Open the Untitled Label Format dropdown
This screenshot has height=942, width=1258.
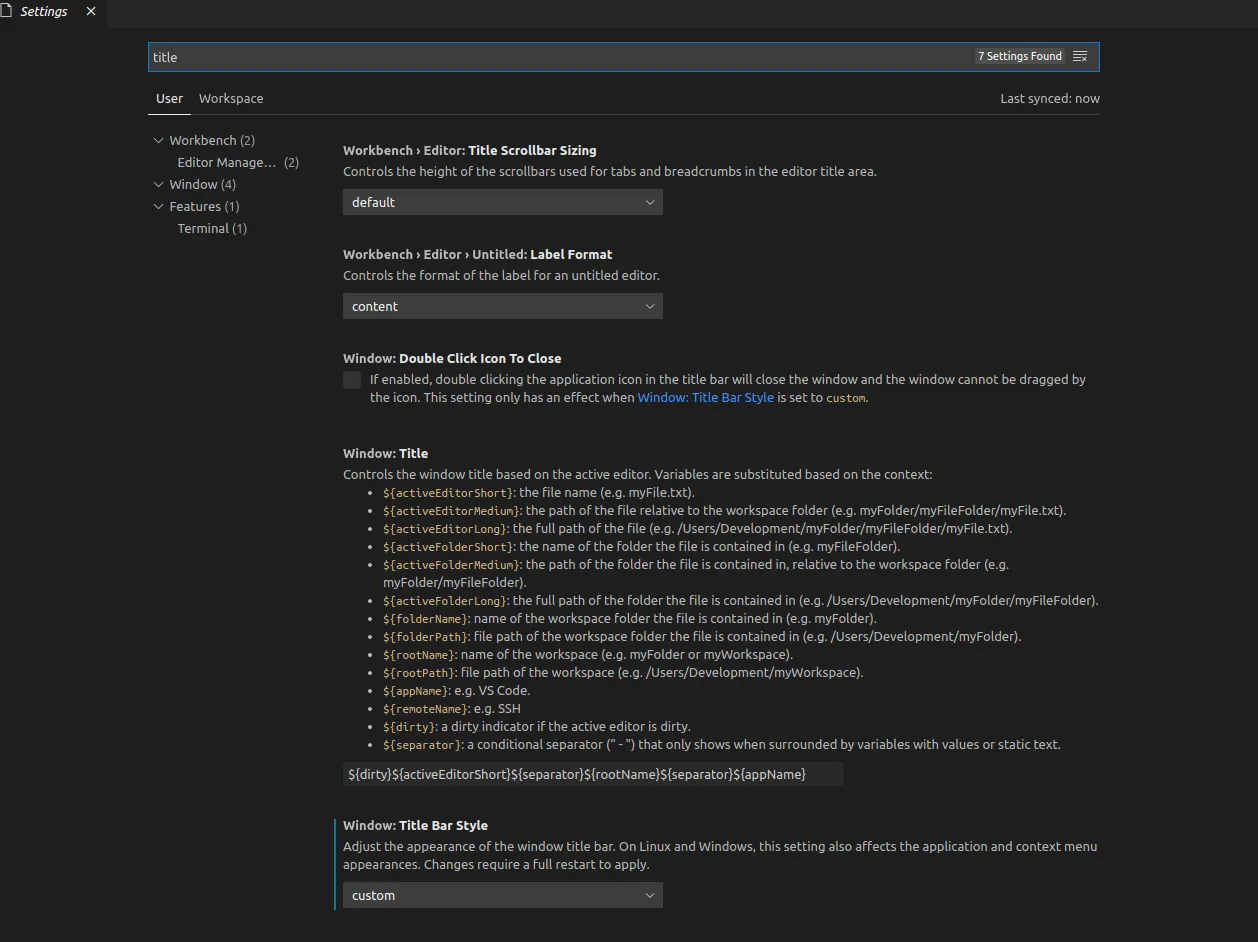point(502,306)
